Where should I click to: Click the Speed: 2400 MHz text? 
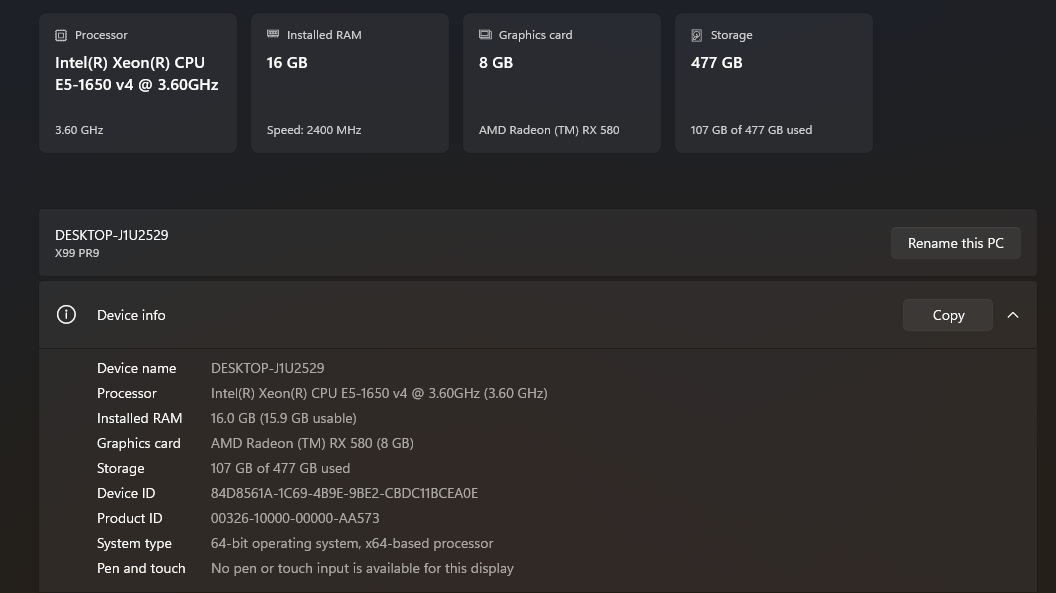point(314,130)
